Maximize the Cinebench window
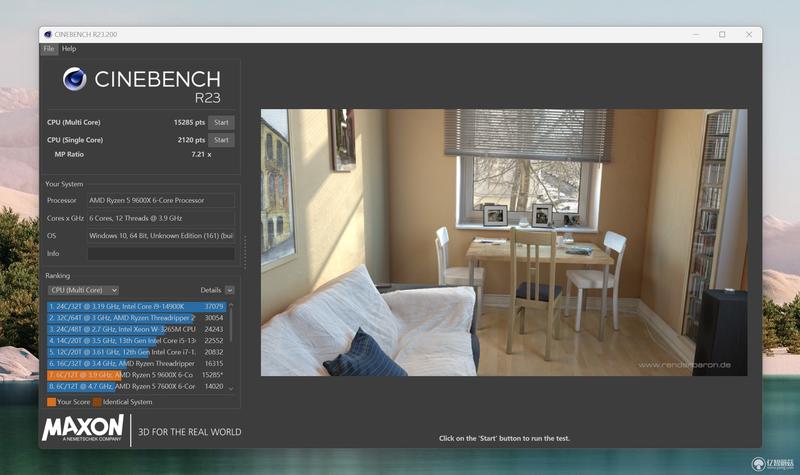 click(722, 34)
